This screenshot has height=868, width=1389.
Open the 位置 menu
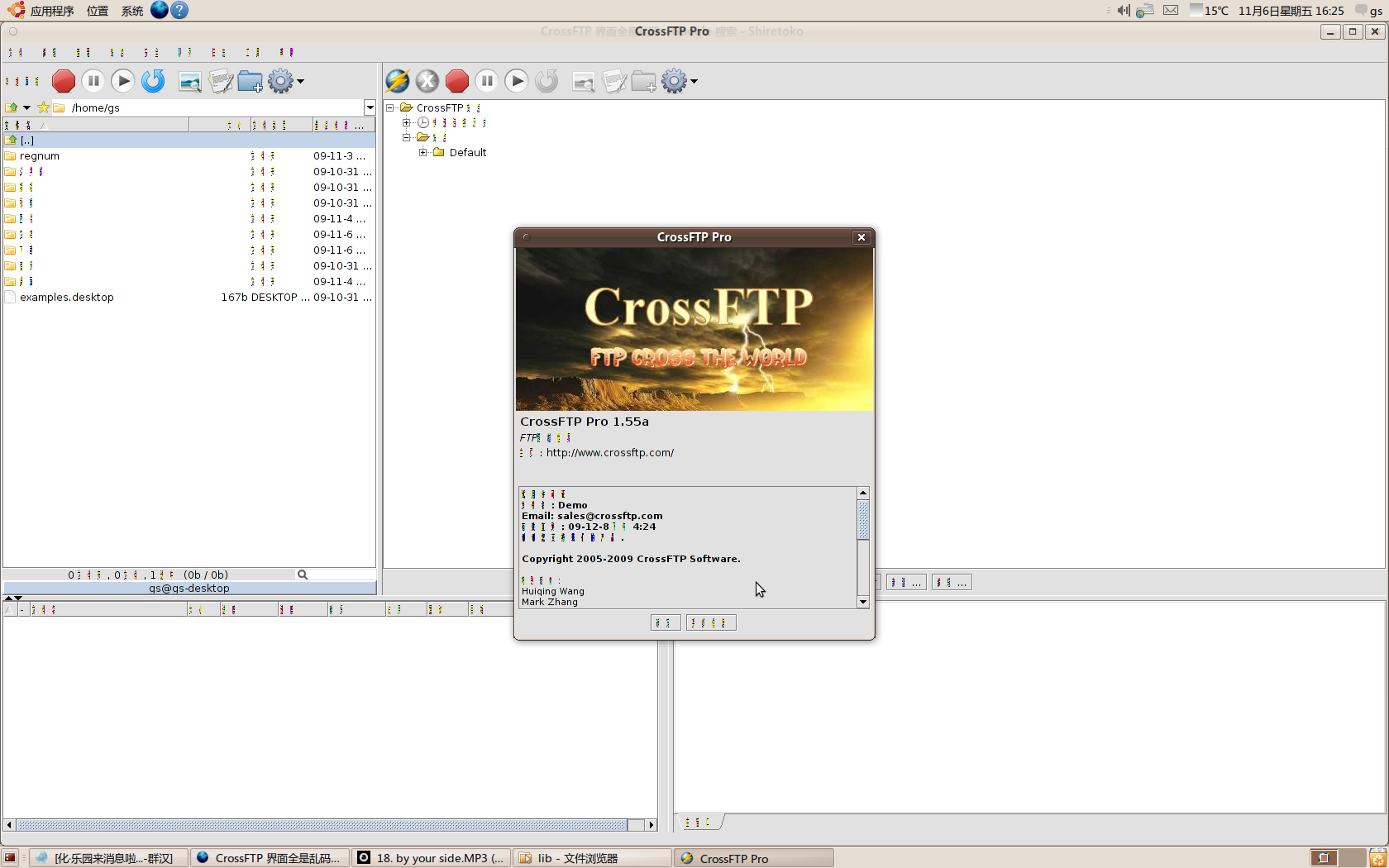(98, 11)
